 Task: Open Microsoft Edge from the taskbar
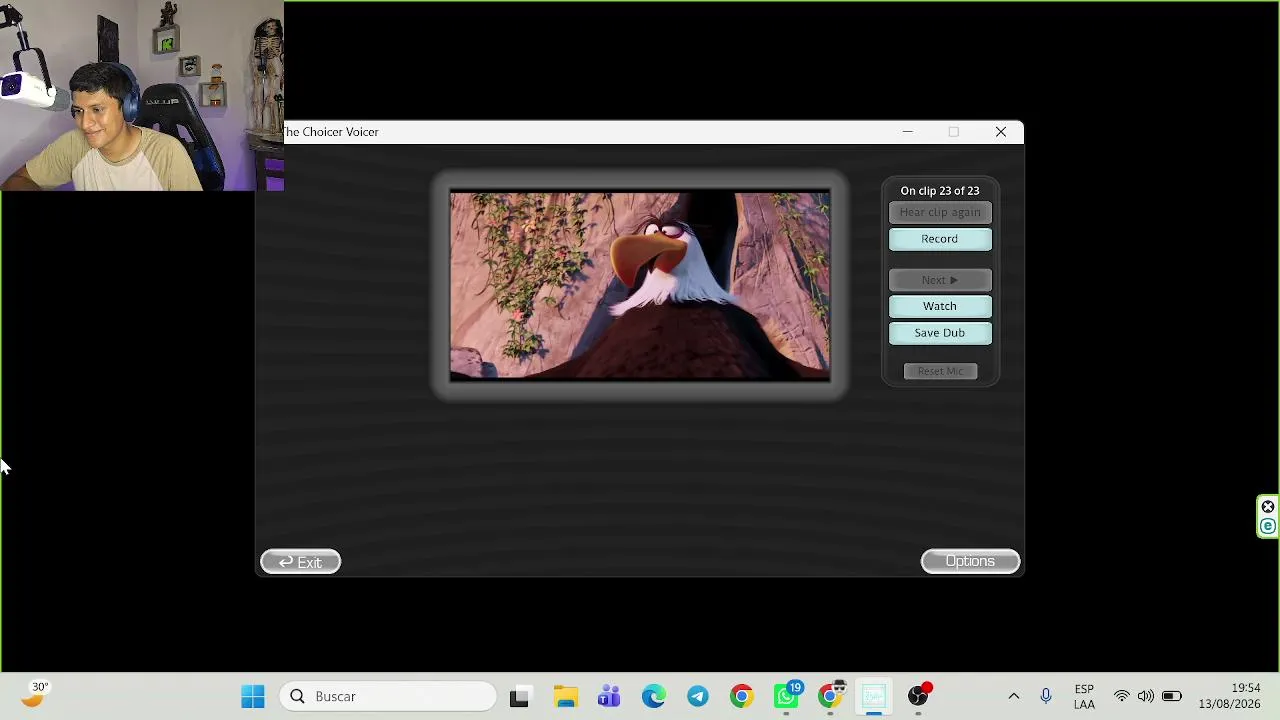tap(653, 697)
